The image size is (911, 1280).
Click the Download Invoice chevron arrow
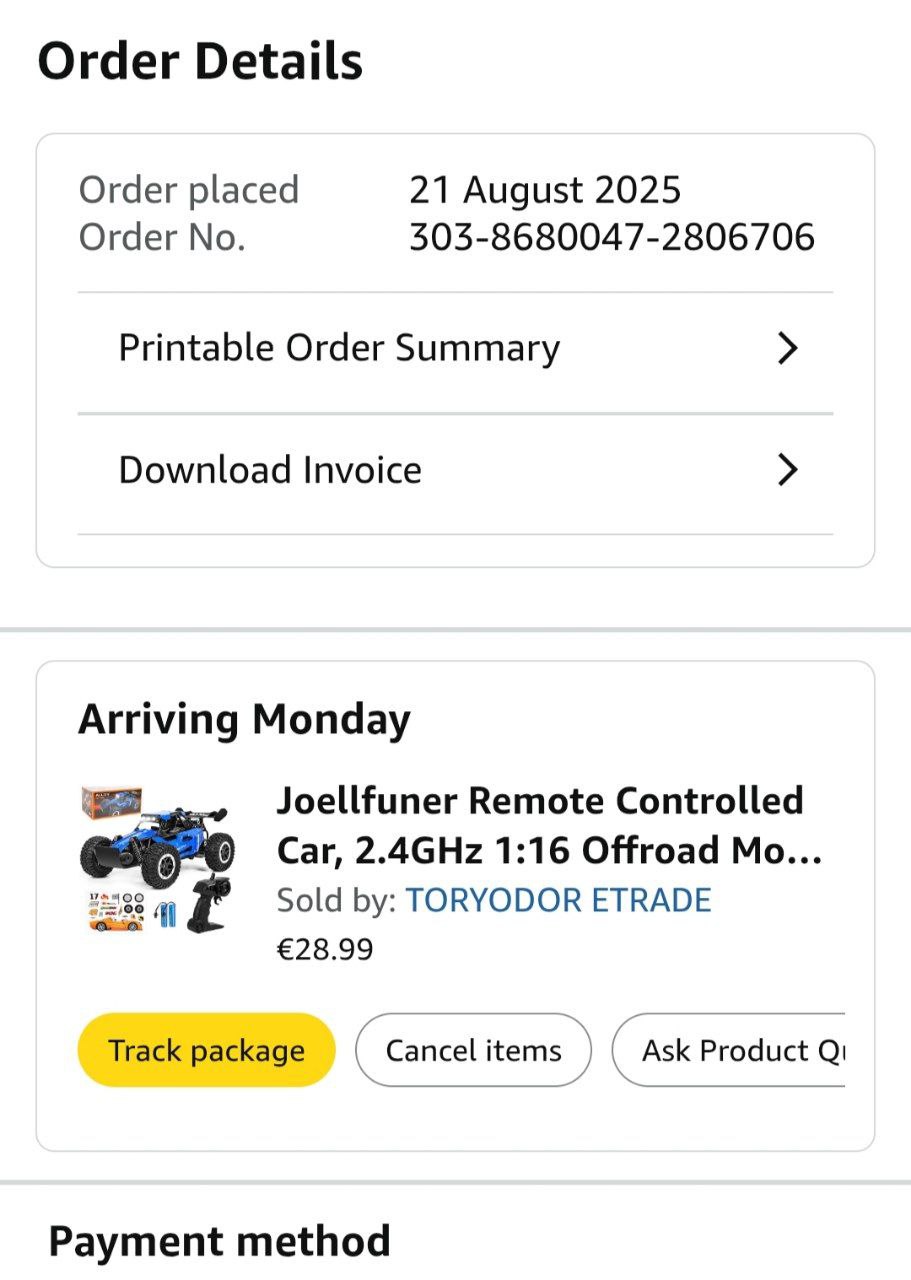pos(788,470)
